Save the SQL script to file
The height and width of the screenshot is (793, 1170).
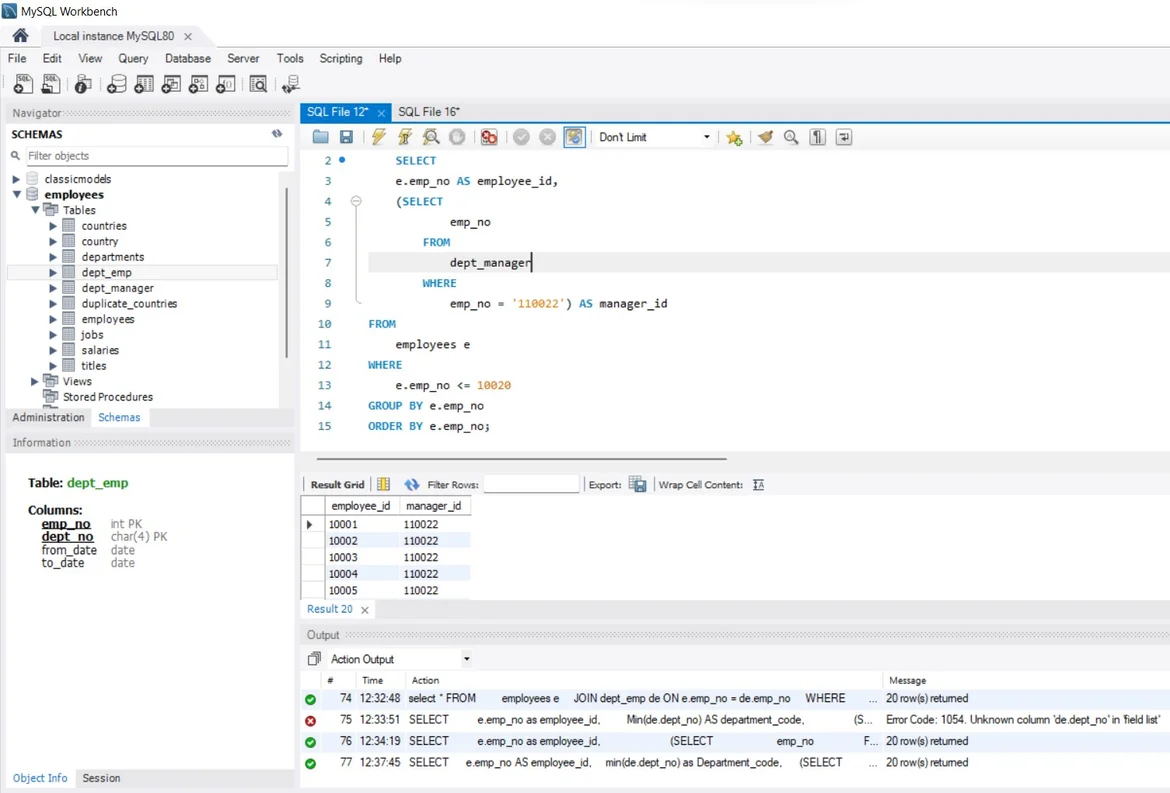[346, 137]
